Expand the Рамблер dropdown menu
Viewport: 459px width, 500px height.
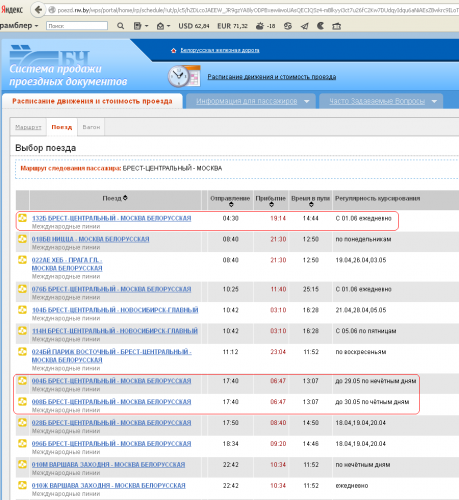pyautogui.click(x=19, y=25)
